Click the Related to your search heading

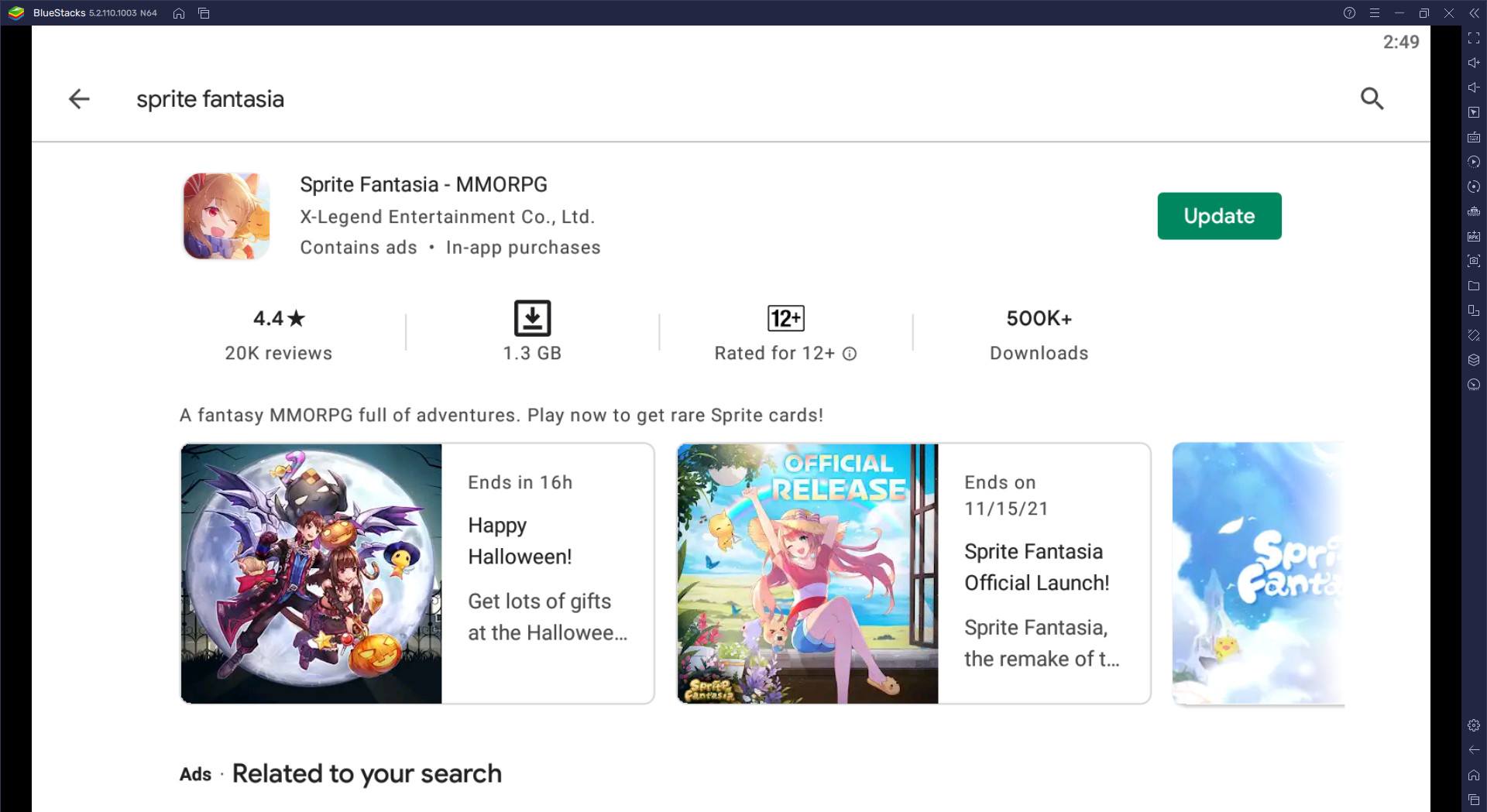367,774
